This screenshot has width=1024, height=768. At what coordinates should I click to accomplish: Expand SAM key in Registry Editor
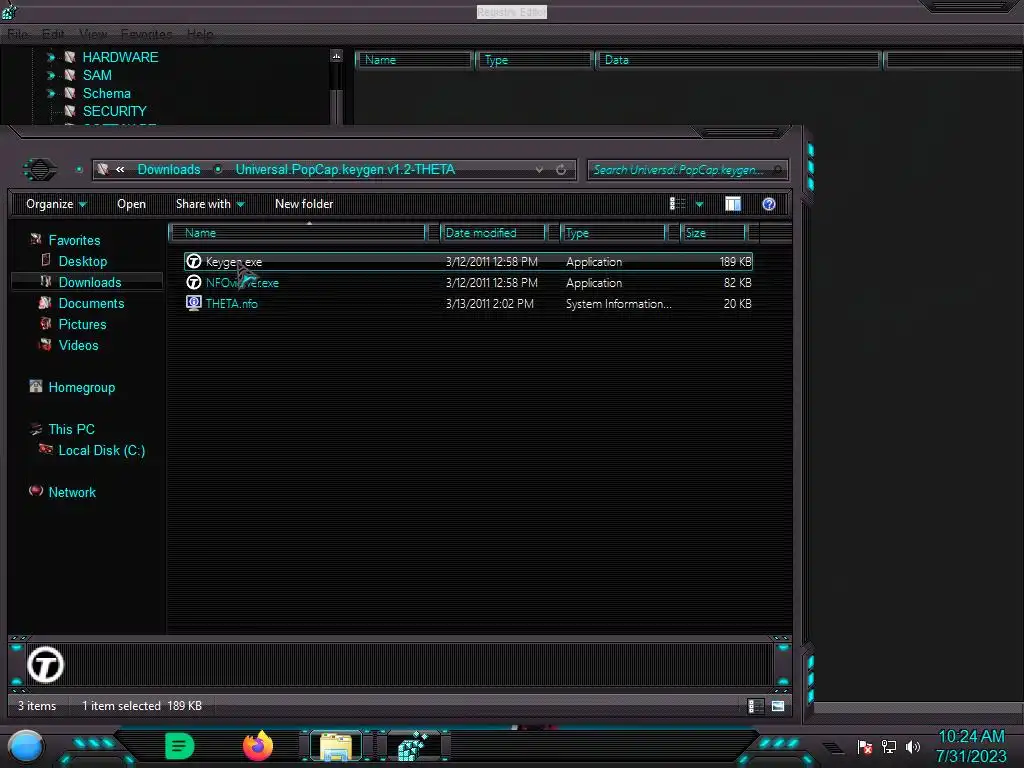click(x=51, y=76)
